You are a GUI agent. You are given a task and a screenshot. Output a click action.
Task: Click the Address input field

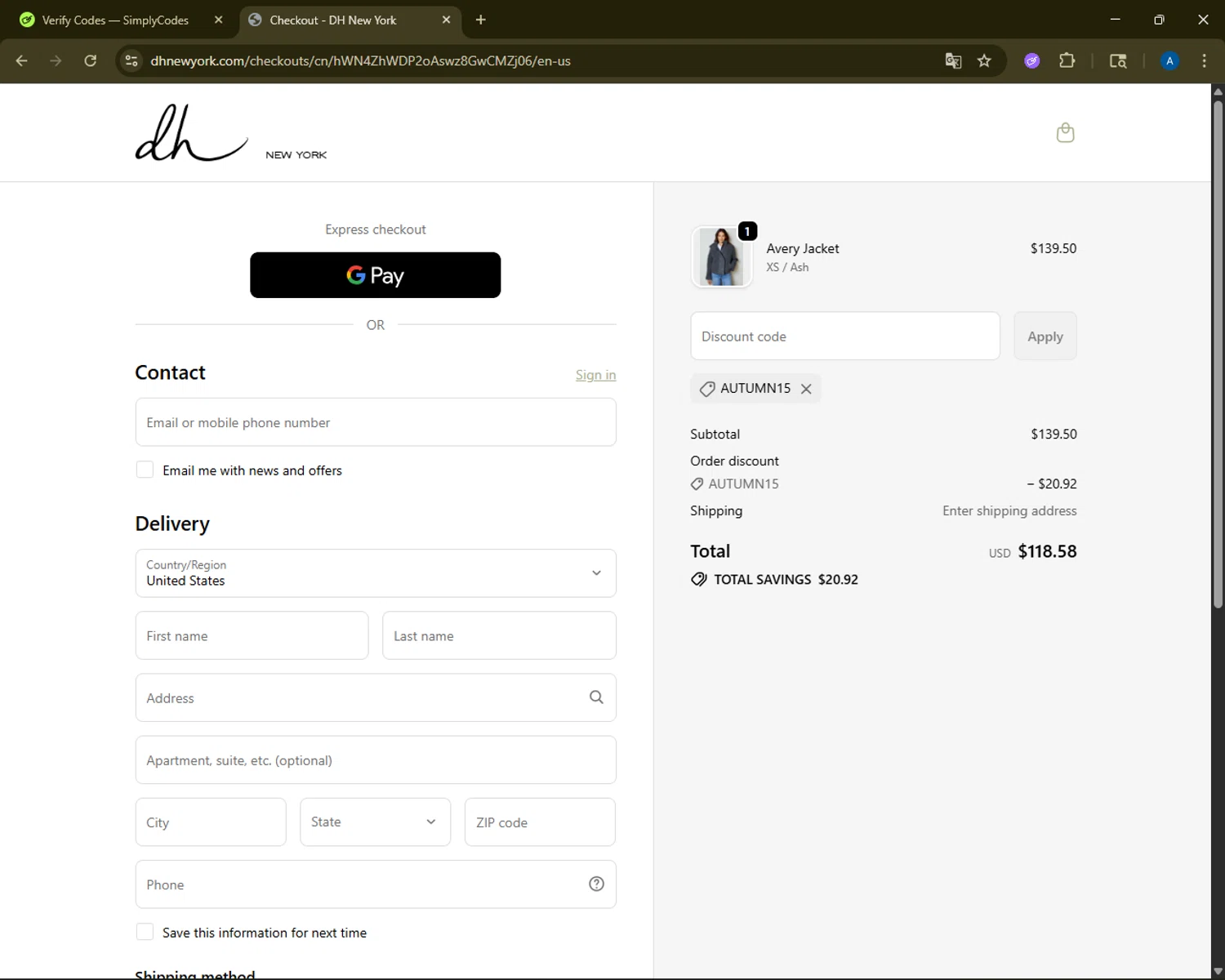click(x=376, y=697)
